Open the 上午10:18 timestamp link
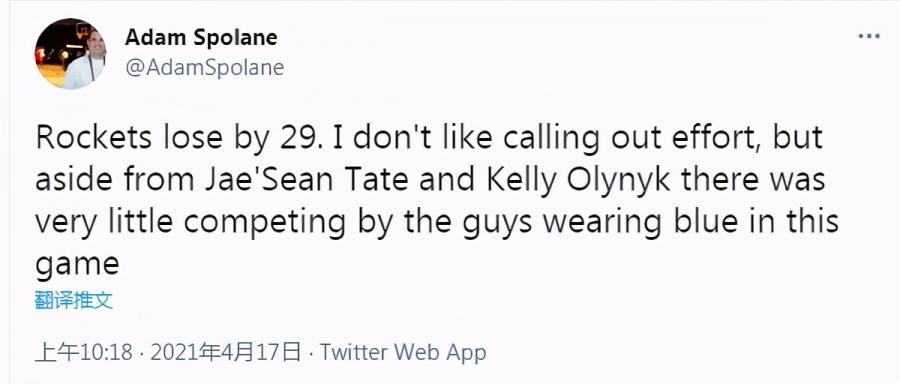 [84, 352]
